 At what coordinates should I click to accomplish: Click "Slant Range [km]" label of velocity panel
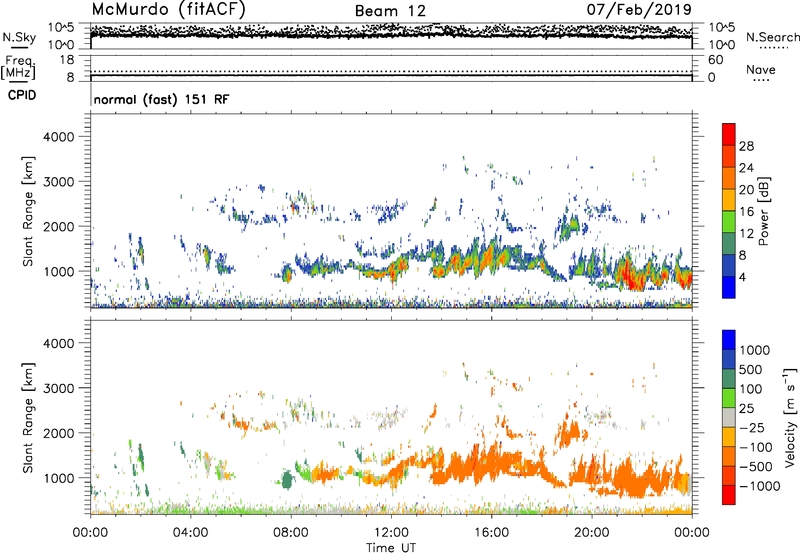pos(28,417)
